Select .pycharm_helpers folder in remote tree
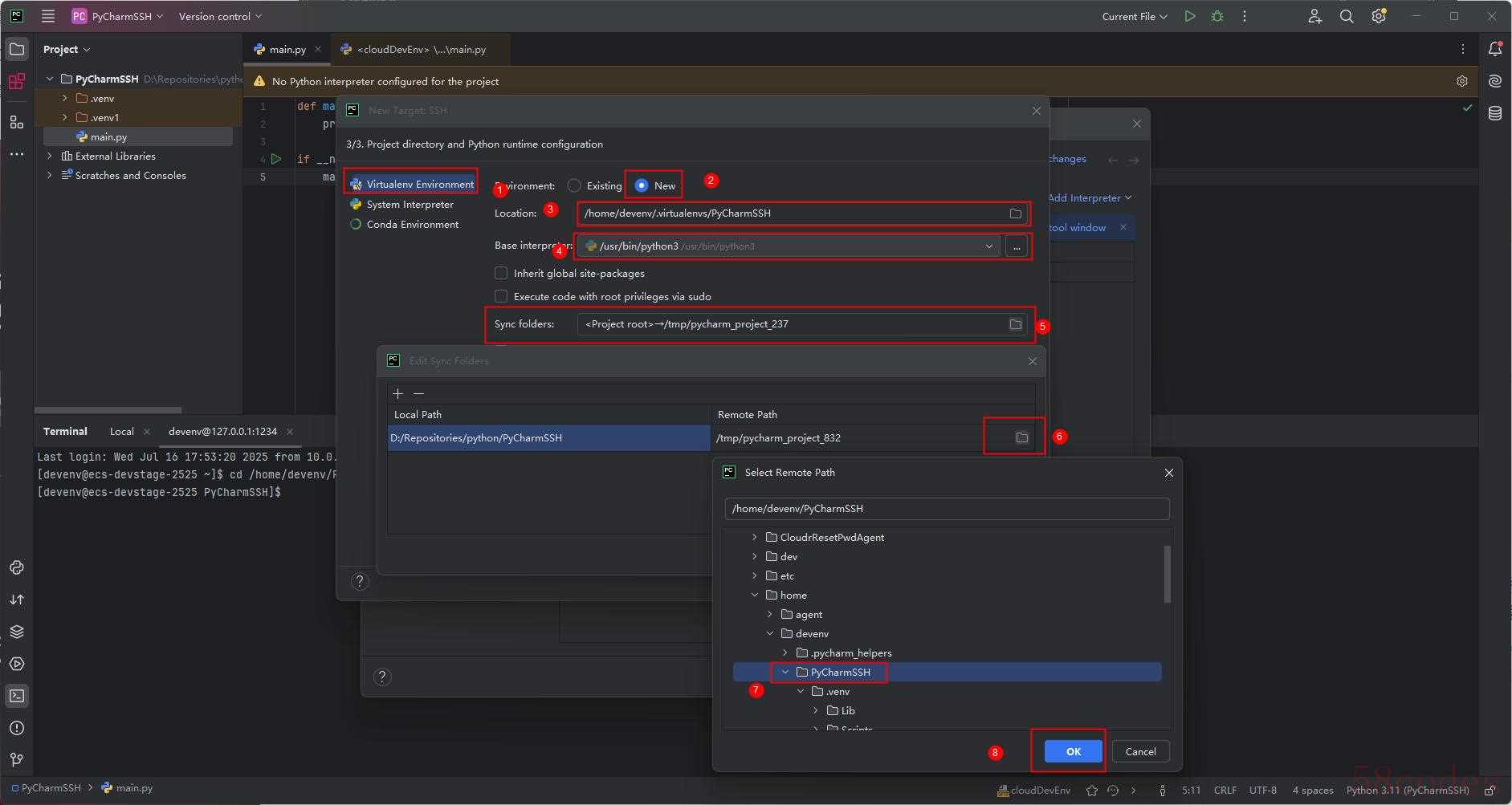 (851, 653)
